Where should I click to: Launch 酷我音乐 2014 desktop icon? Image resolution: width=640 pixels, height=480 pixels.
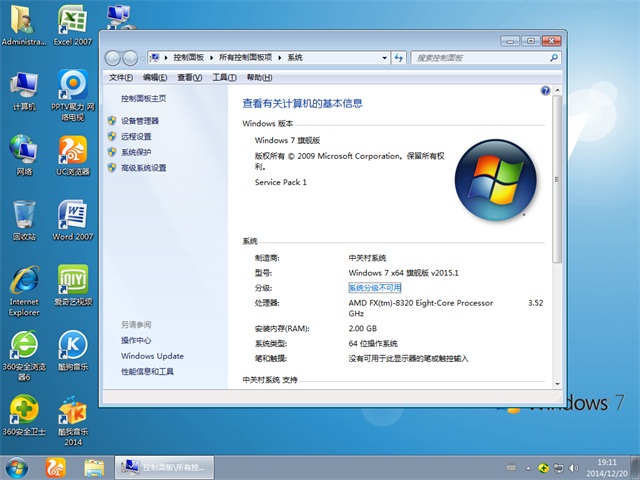click(x=73, y=420)
